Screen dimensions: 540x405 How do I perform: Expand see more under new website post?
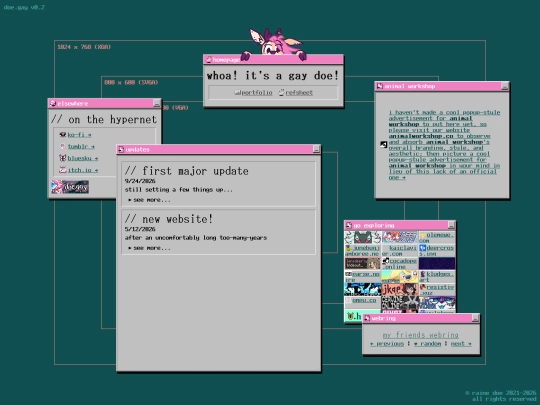[149, 248]
